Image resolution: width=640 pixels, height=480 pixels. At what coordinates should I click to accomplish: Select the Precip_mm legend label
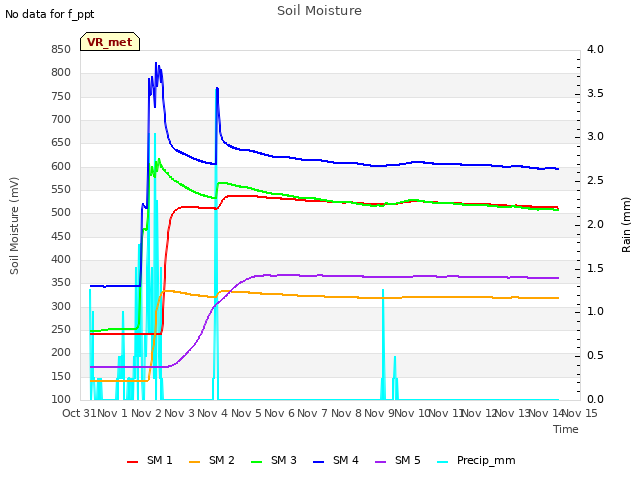click(x=486, y=461)
